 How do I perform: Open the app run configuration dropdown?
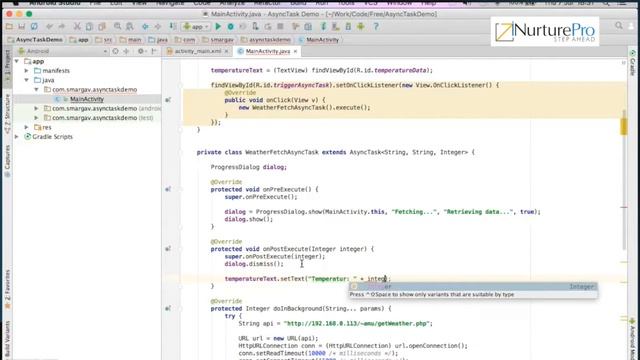click(196, 27)
